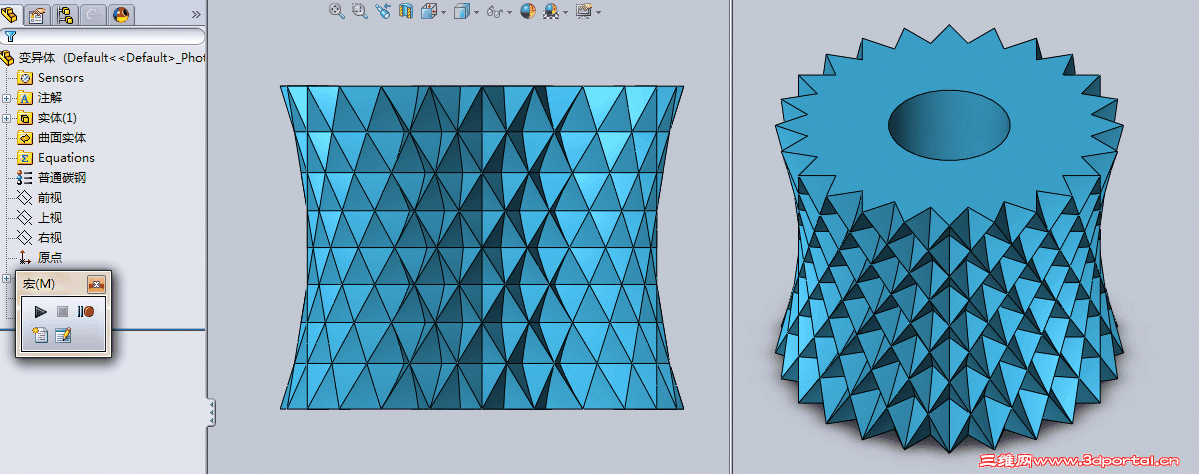Return to the previous view
Image resolution: width=1199 pixels, height=474 pixels.
pyautogui.click(x=383, y=11)
